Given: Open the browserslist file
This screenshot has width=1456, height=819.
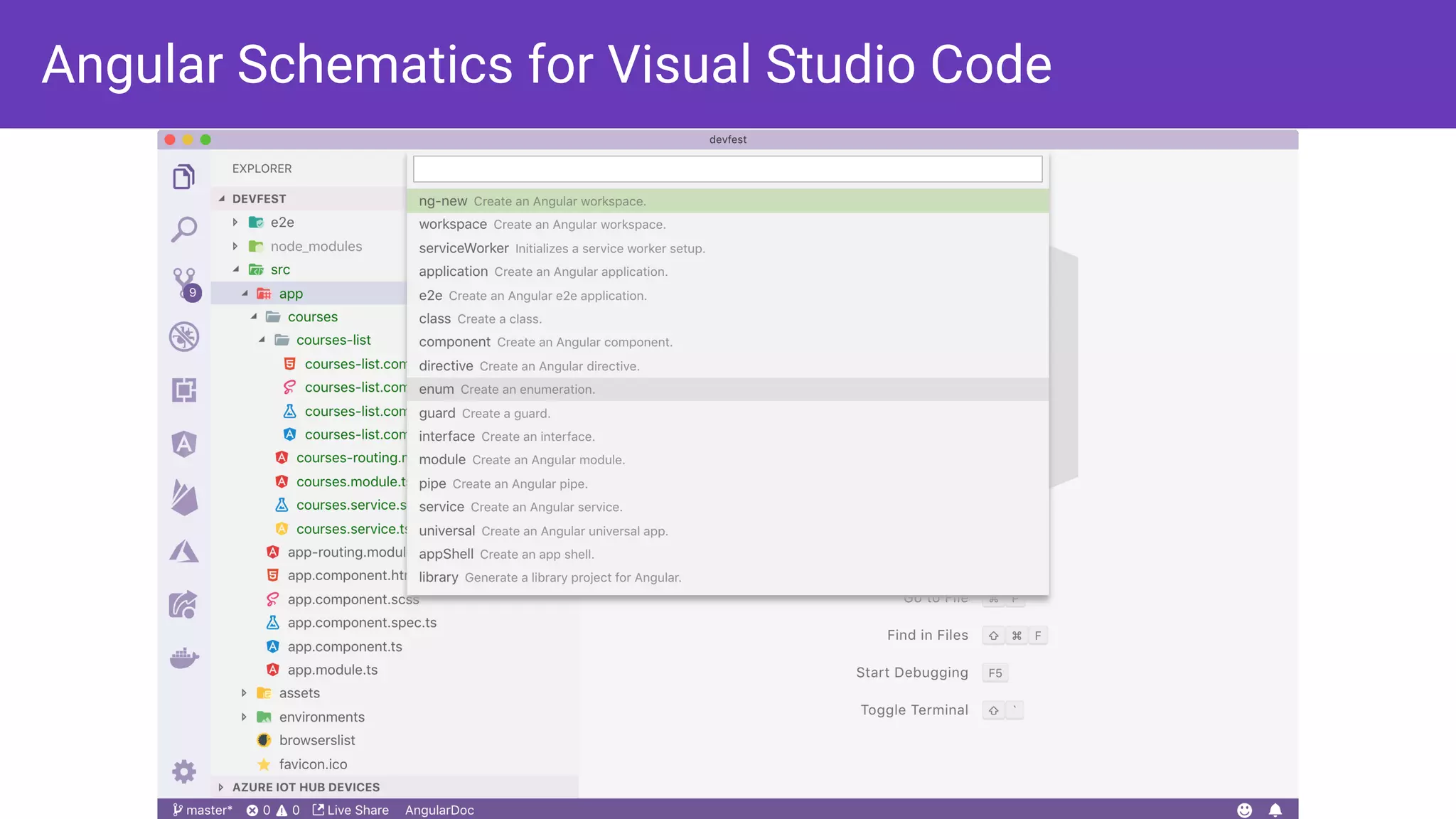Looking at the screenshot, I should pos(316,740).
